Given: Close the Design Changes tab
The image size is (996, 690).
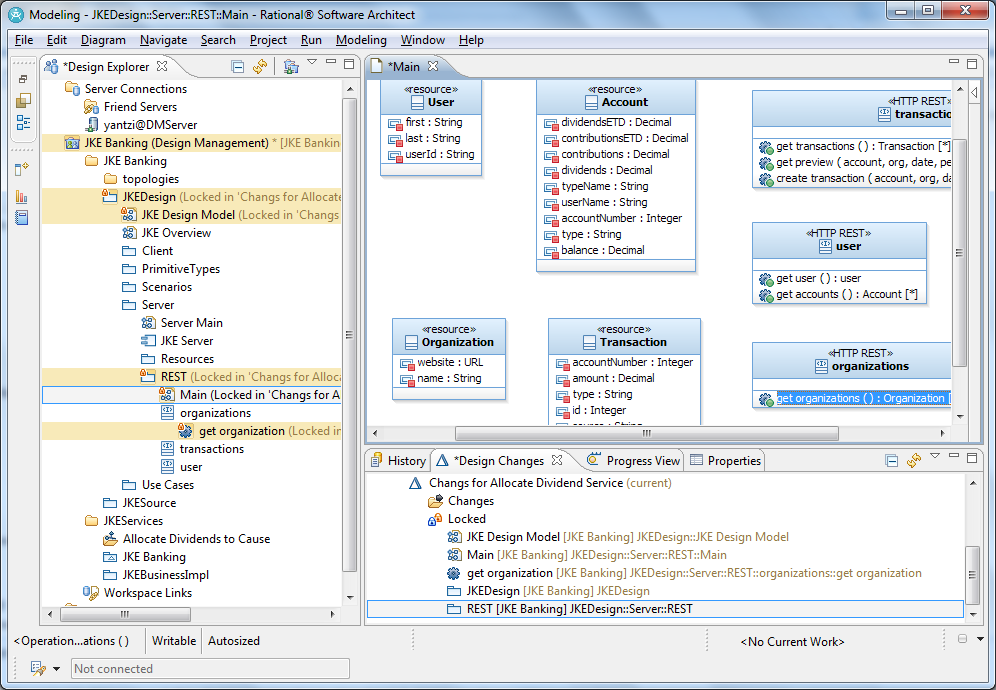Looking at the screenshot, I should point(557,460).
